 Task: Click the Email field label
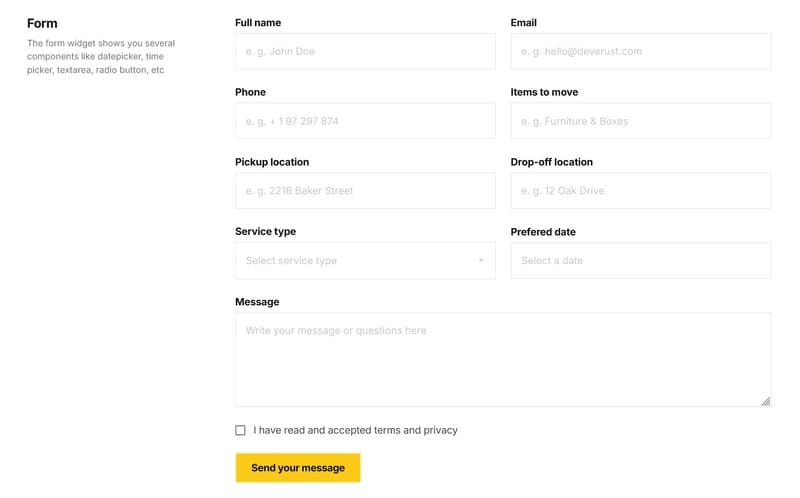pos(524,22)
